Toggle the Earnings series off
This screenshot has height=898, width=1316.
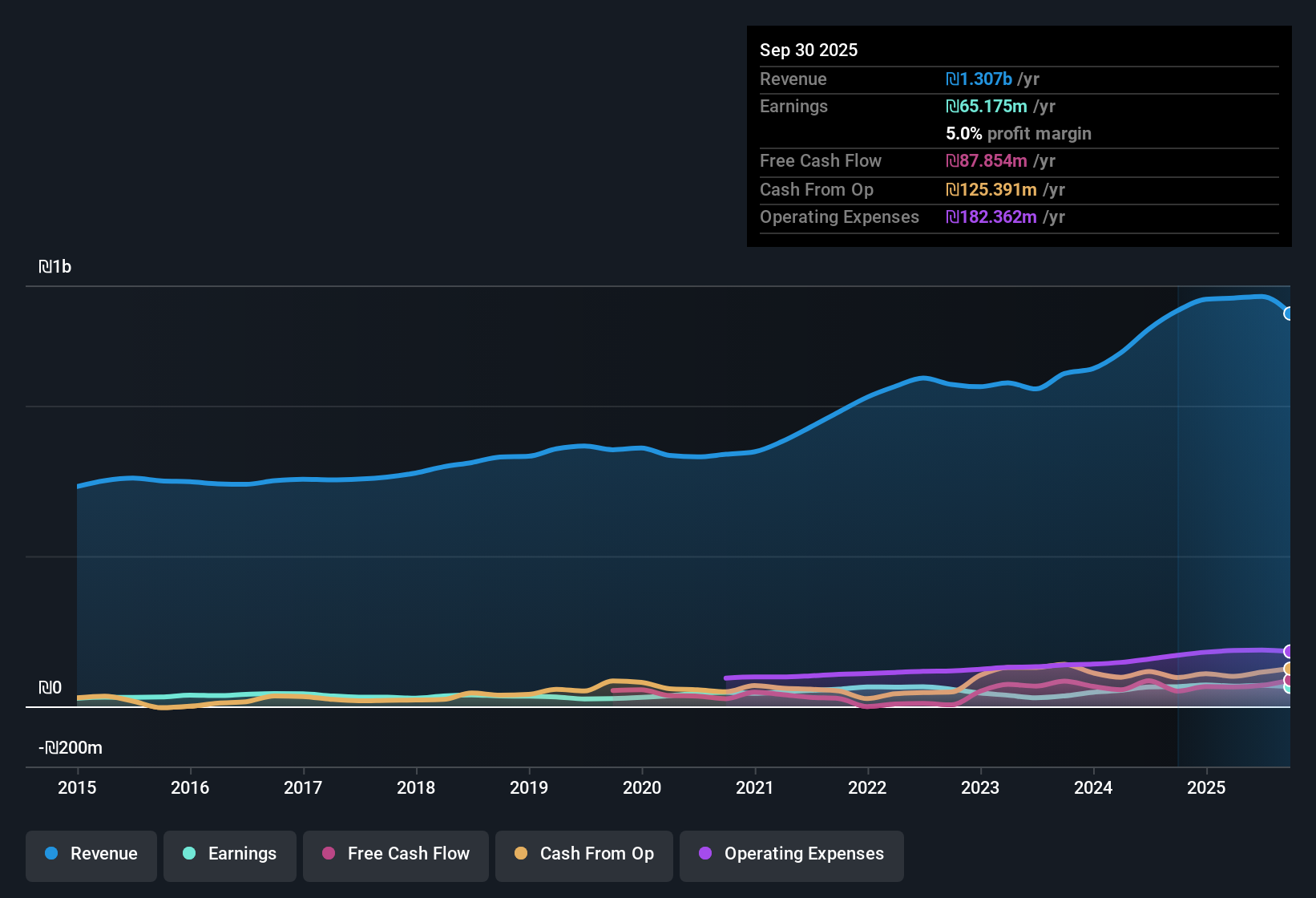[229, 854]
